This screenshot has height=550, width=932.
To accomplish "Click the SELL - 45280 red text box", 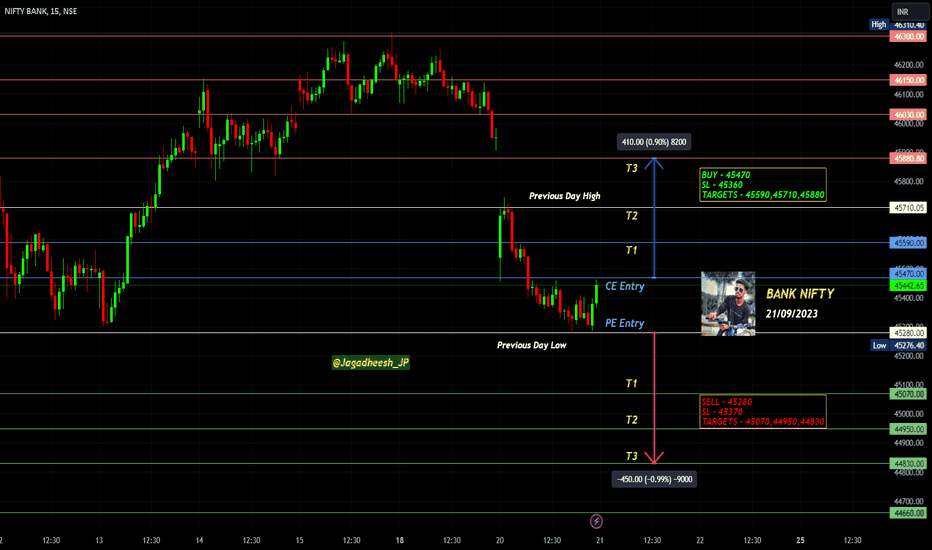I will pos(763,411).
